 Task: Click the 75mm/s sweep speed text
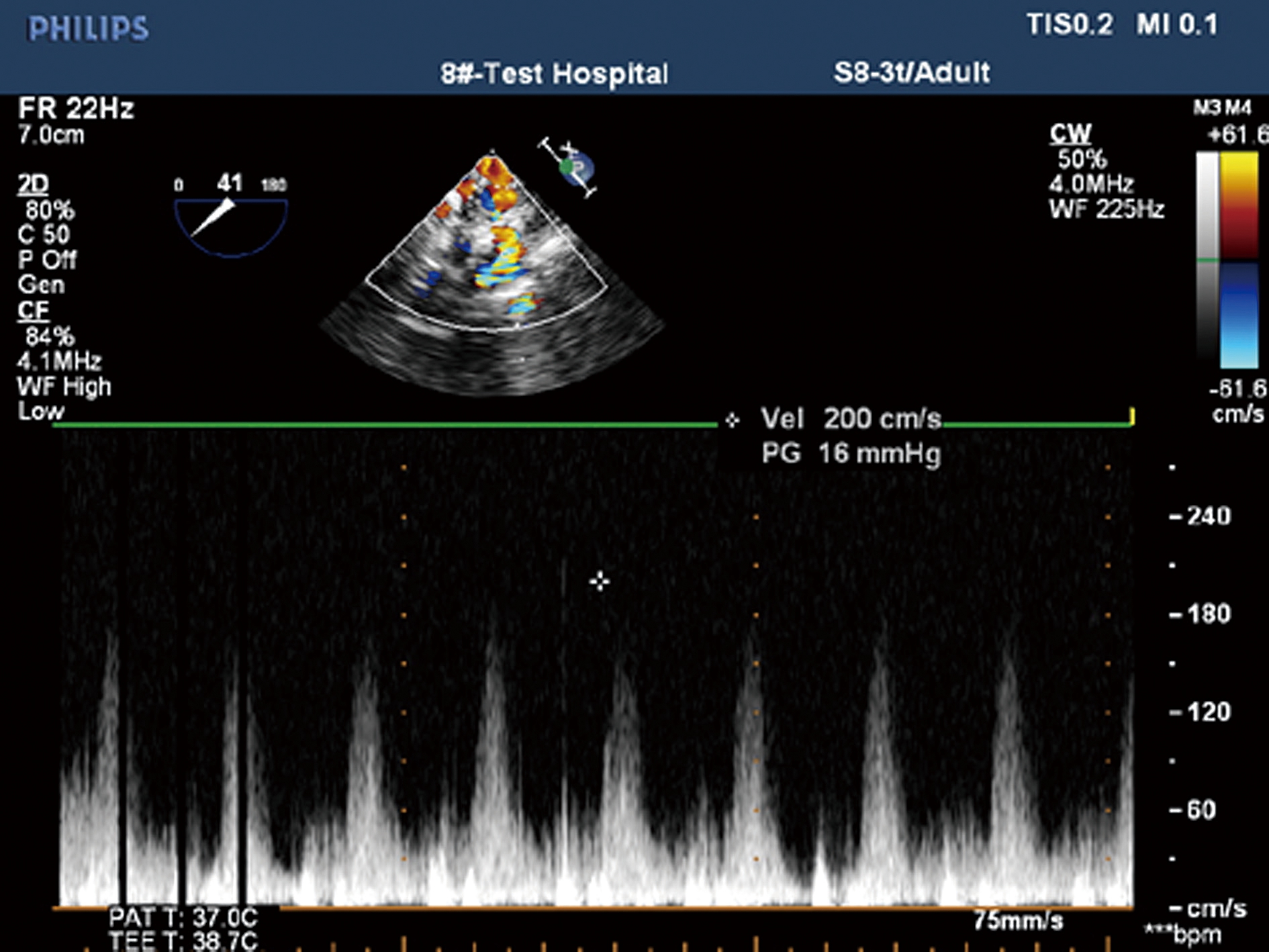(x=1019, y=921)
